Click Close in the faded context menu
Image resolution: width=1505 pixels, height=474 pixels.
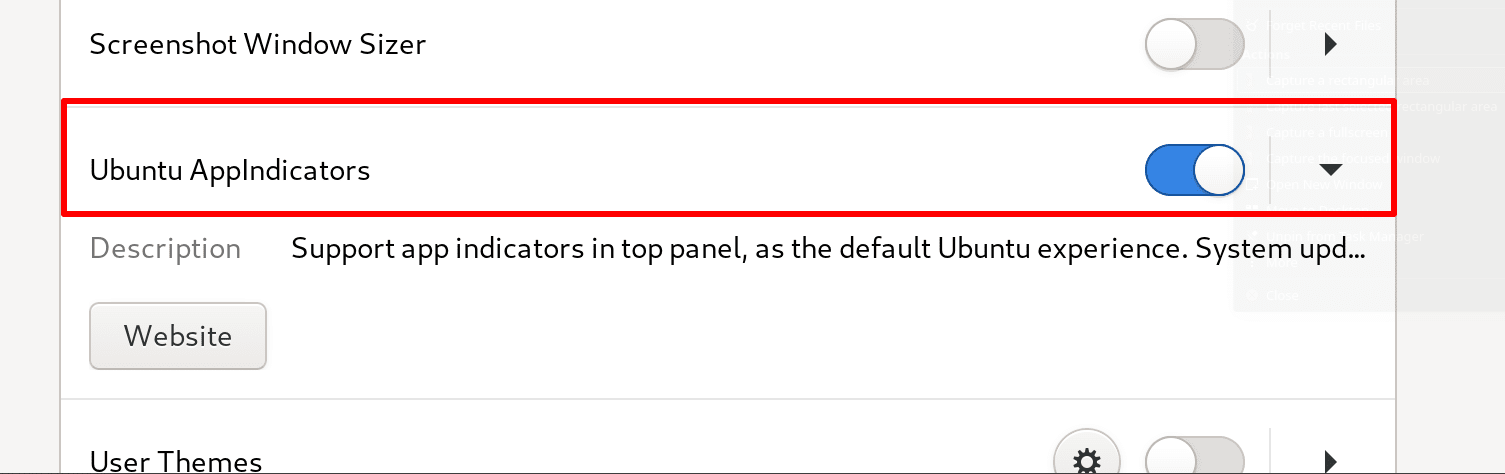1282,296
